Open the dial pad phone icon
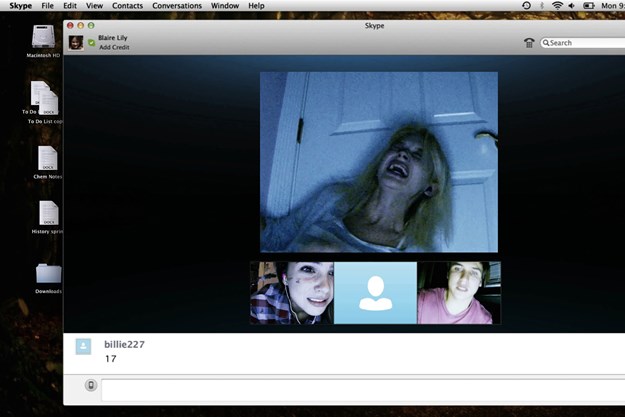This screenshot has height=417, width=625. 529,43
